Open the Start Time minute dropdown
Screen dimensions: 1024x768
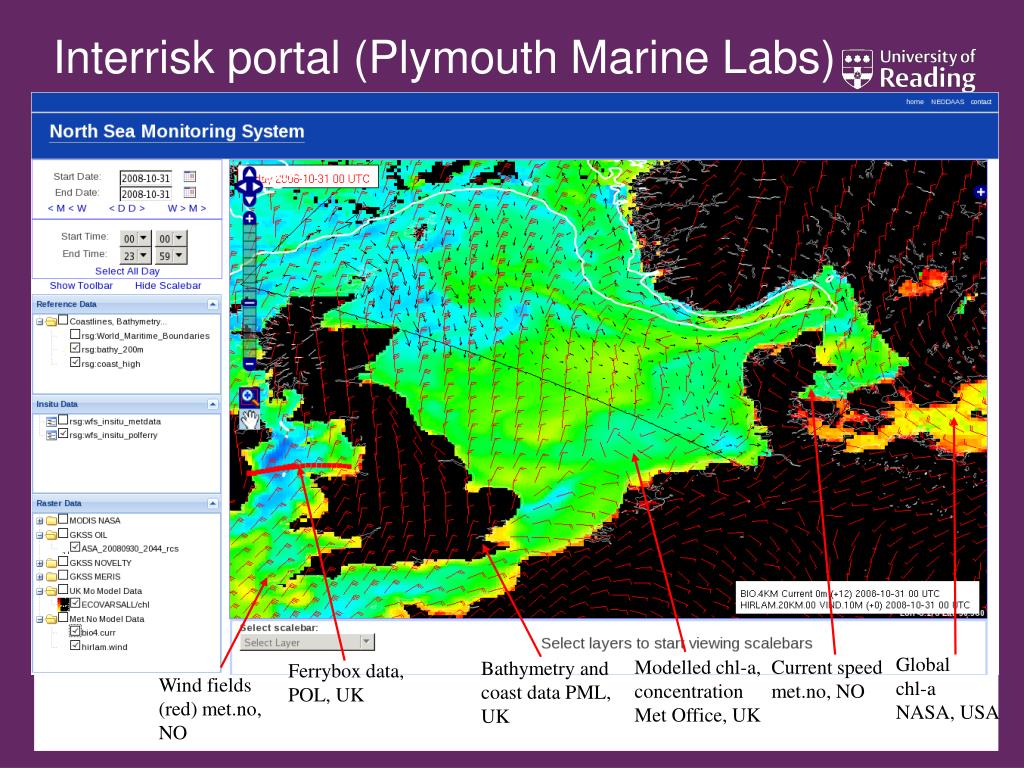172,238
